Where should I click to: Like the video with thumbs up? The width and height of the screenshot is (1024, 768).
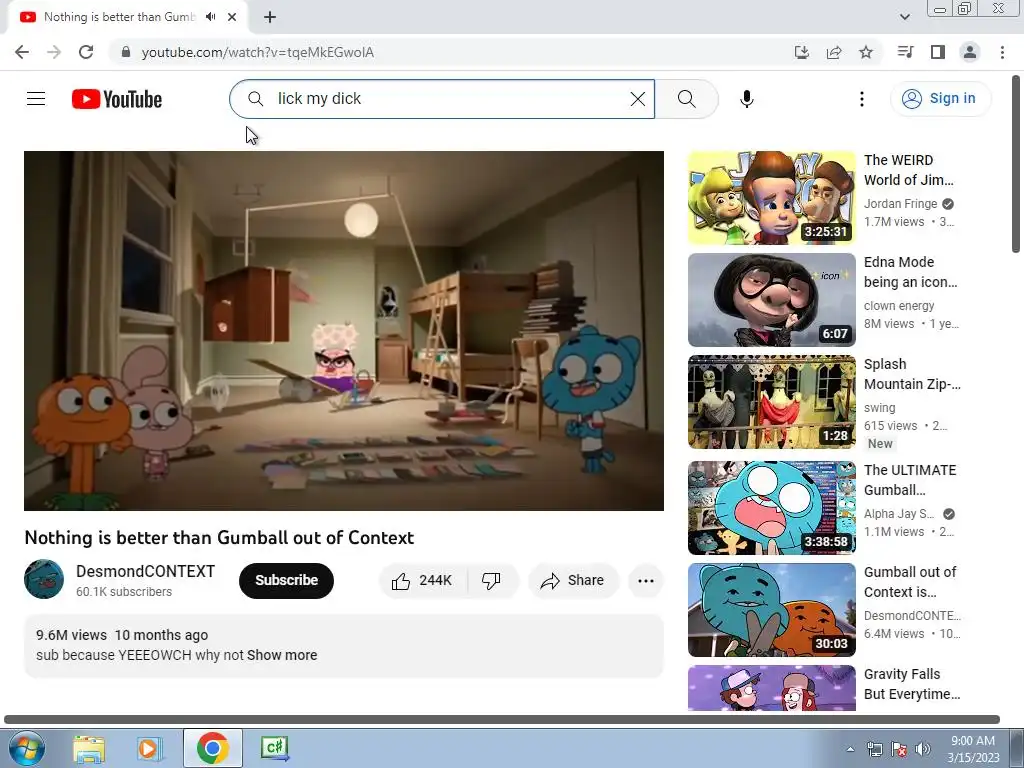[400, 581]
